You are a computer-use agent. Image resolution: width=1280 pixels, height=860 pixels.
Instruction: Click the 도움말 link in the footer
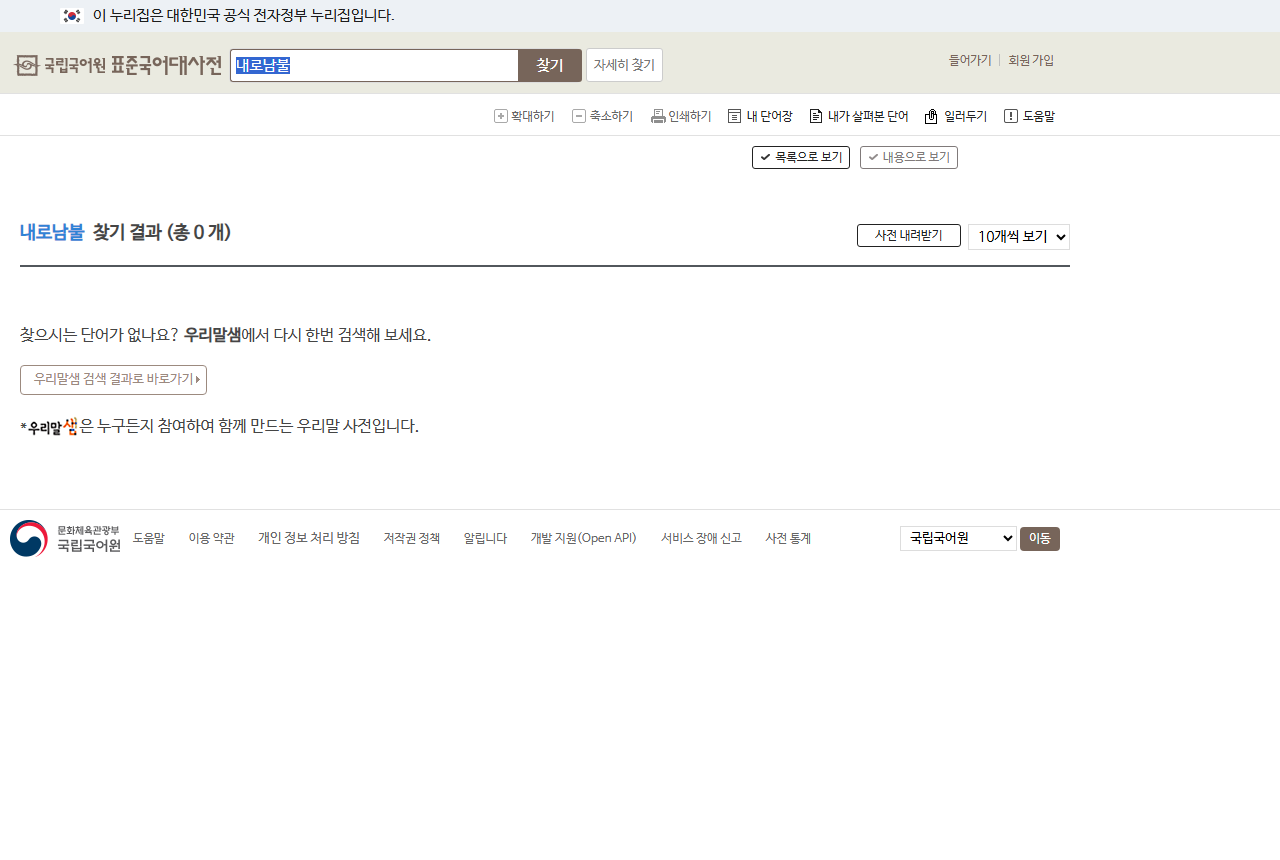[x=149, y=538]
